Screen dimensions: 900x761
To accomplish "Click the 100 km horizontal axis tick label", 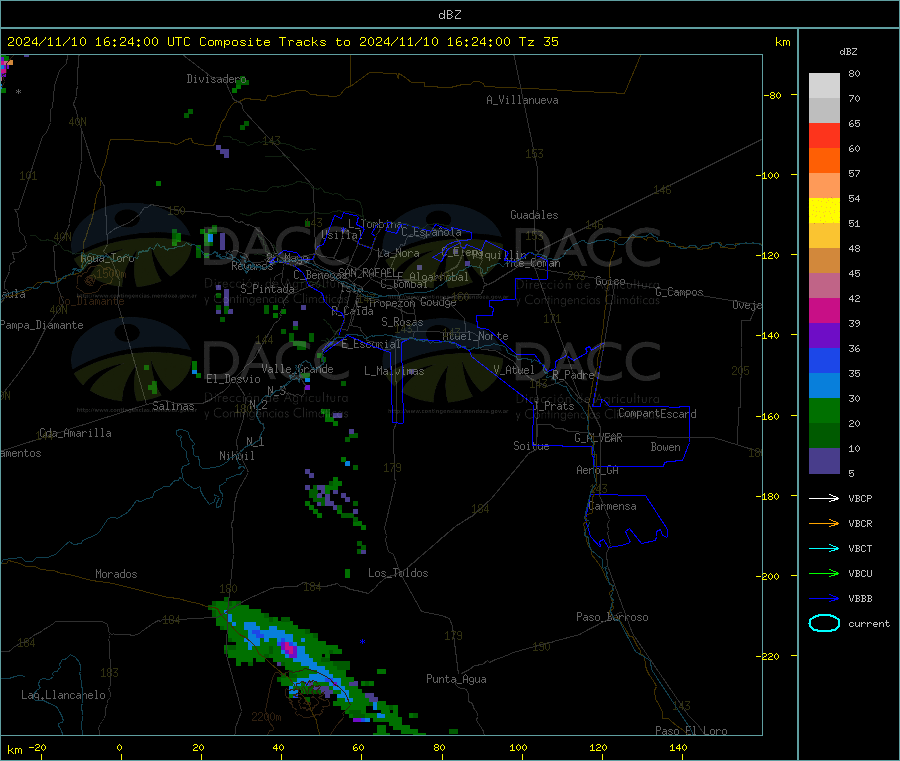I will pos(518,747).
